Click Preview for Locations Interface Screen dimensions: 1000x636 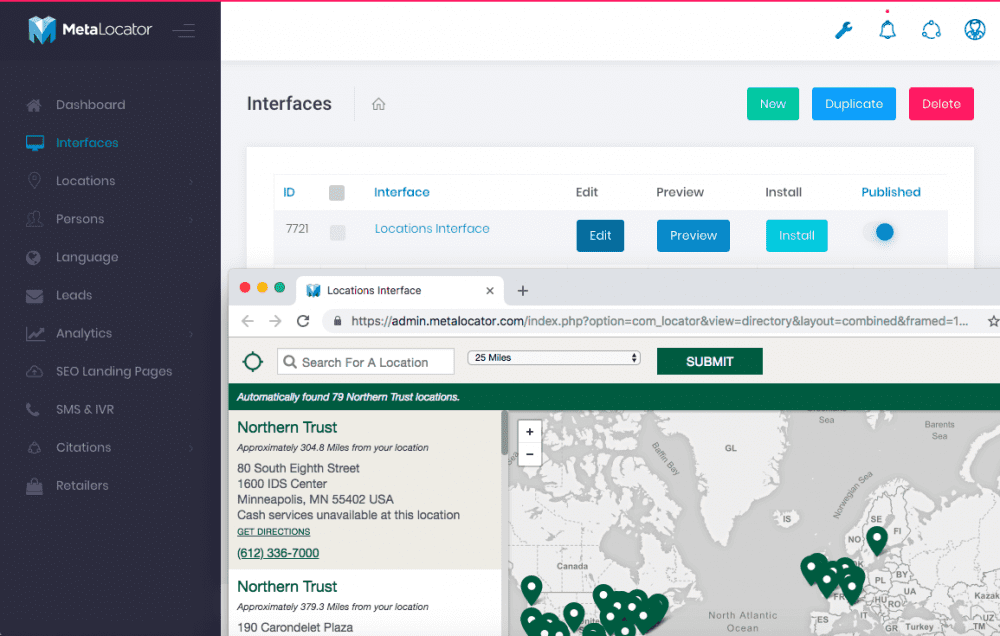[693, 235]
